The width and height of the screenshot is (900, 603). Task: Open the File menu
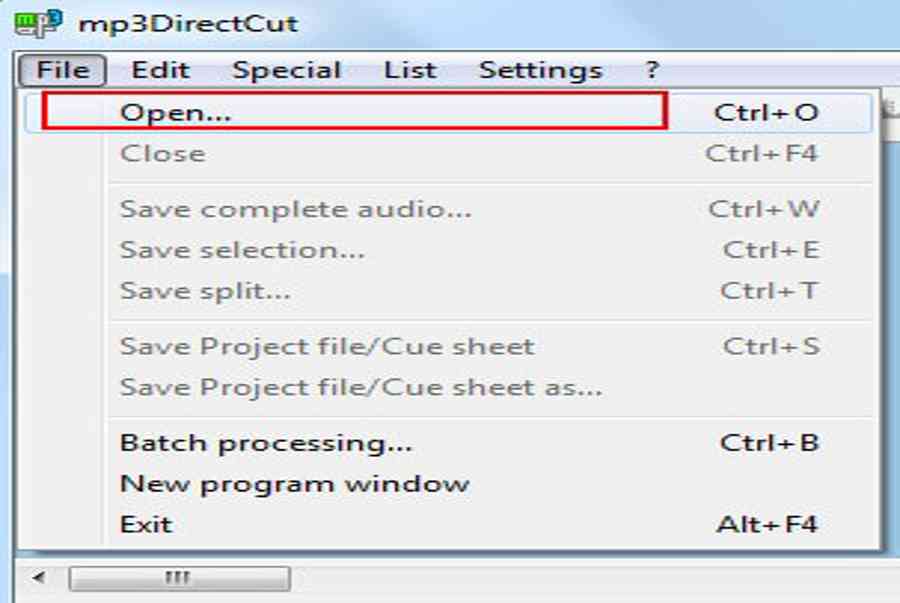tap(63, 71)
